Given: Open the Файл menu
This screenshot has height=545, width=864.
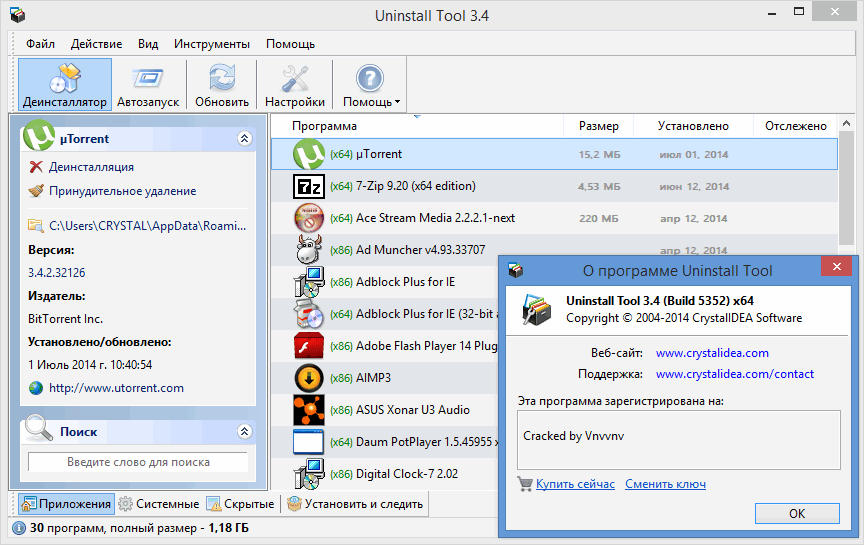Looking at the screenshot, I should pyautogui.click(x=40, y=44).
